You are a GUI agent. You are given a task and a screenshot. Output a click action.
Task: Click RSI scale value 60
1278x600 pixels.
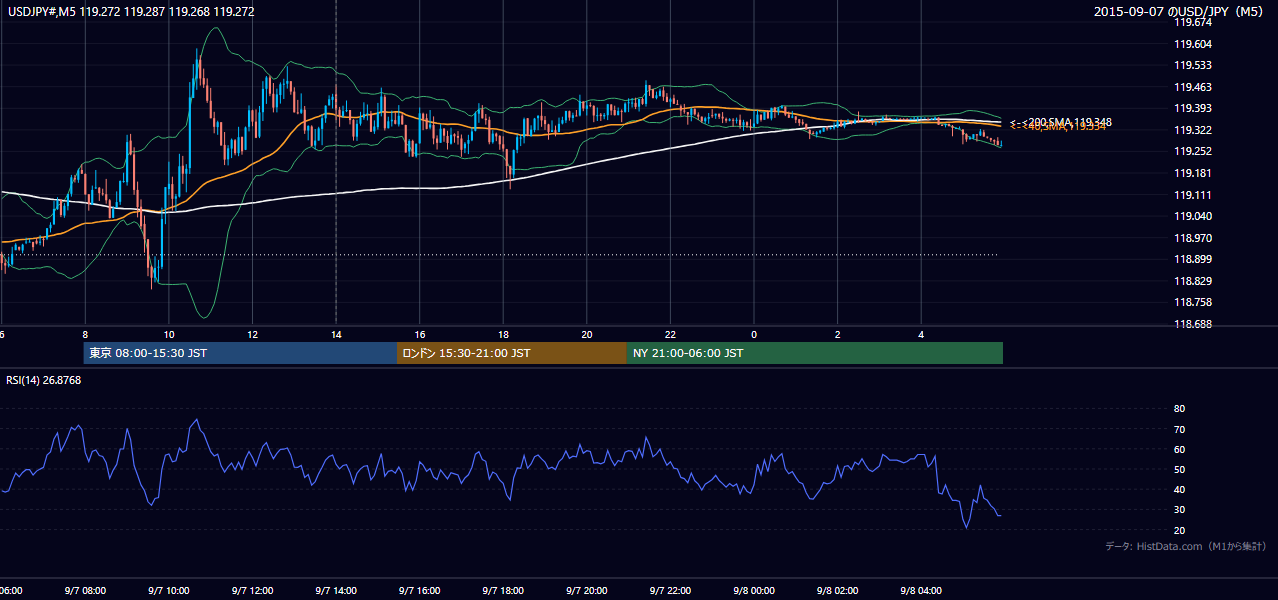(x=1179, y=449)
